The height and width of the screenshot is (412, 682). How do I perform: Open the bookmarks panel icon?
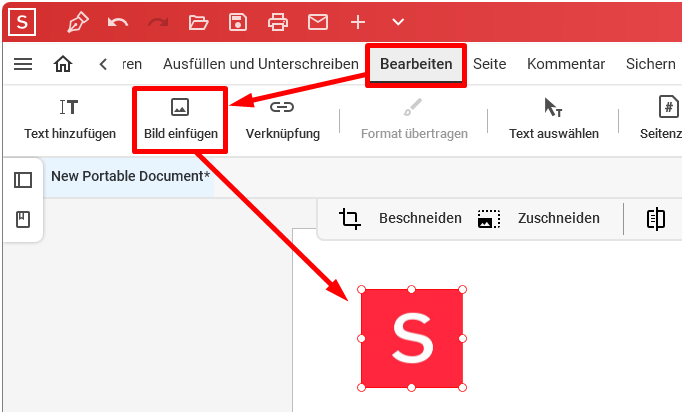tap(23, 219)
